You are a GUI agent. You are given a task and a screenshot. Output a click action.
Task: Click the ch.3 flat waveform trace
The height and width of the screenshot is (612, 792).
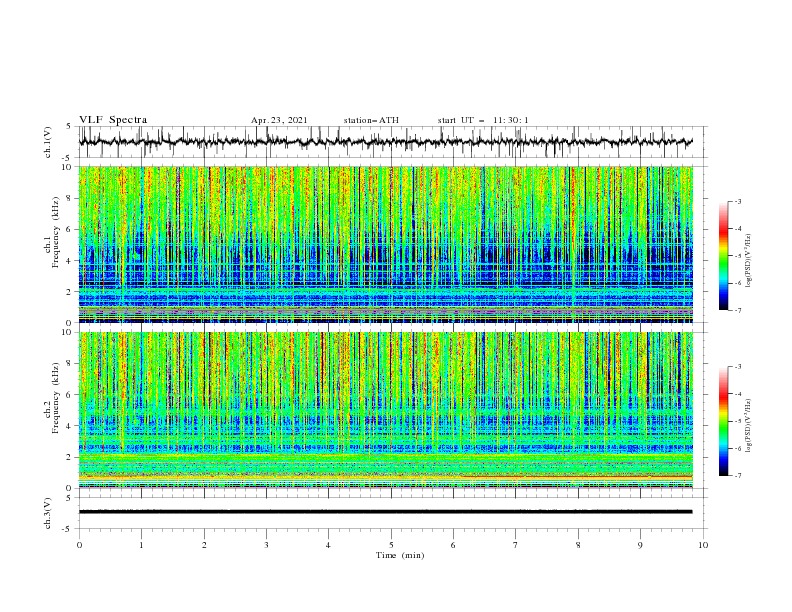coord(385,512)
